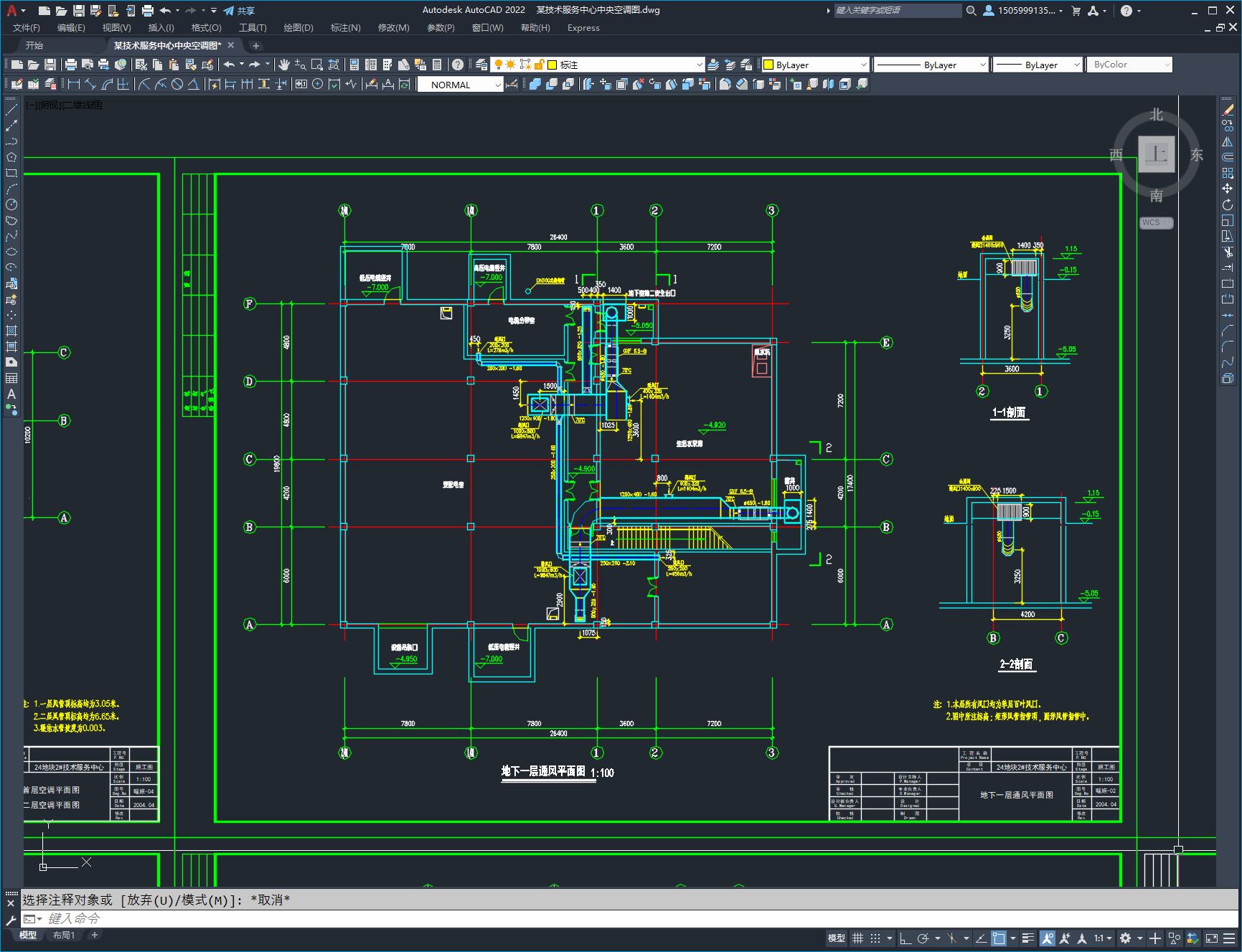Select the Table tool in draw toolbar
The height and width of the screenshot is (952, 1242).
point(11,378)
